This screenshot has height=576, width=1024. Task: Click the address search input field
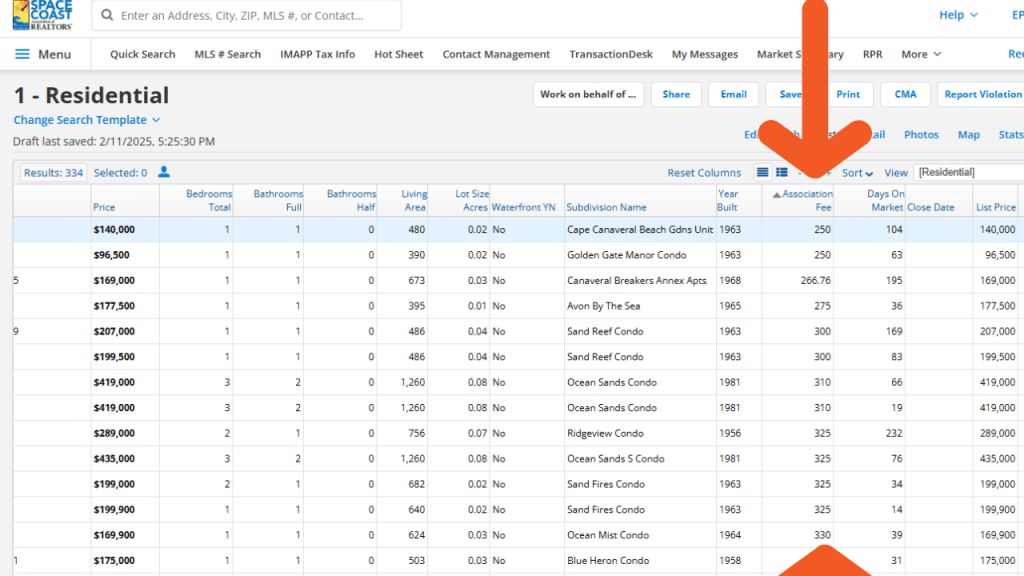[x=250, y=15]
